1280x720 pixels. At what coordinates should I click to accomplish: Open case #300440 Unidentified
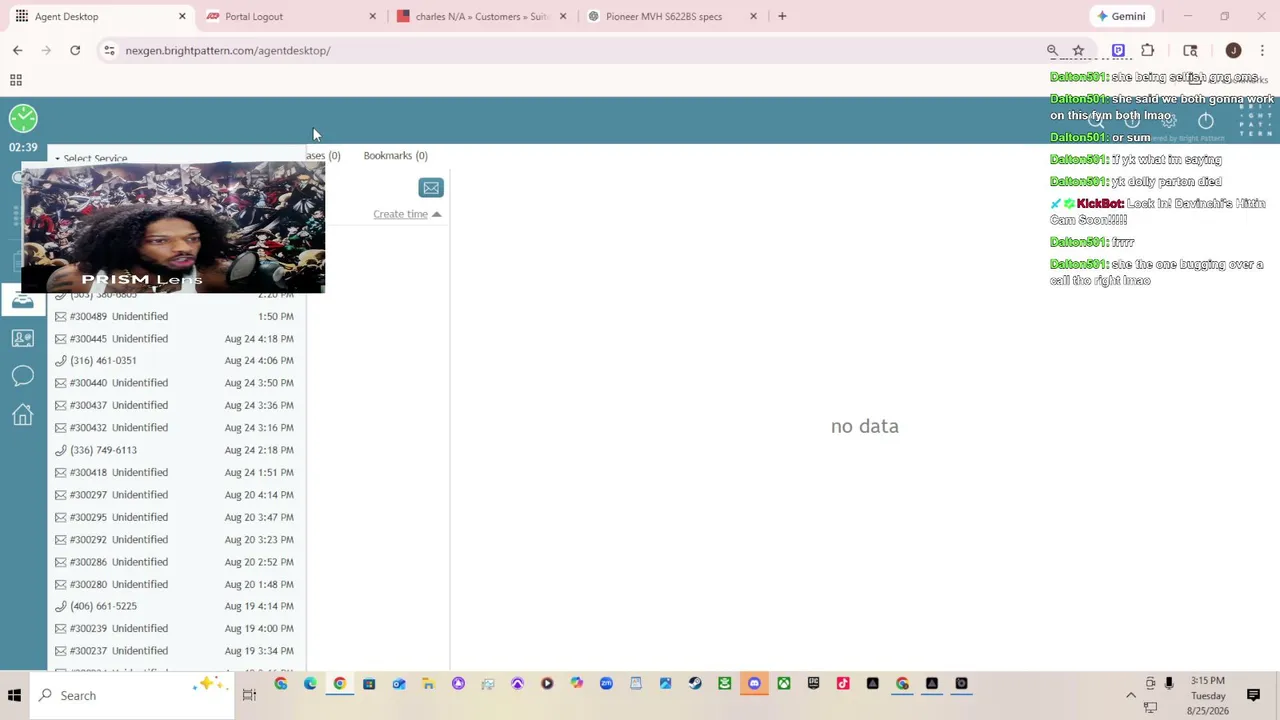point(175,383)
